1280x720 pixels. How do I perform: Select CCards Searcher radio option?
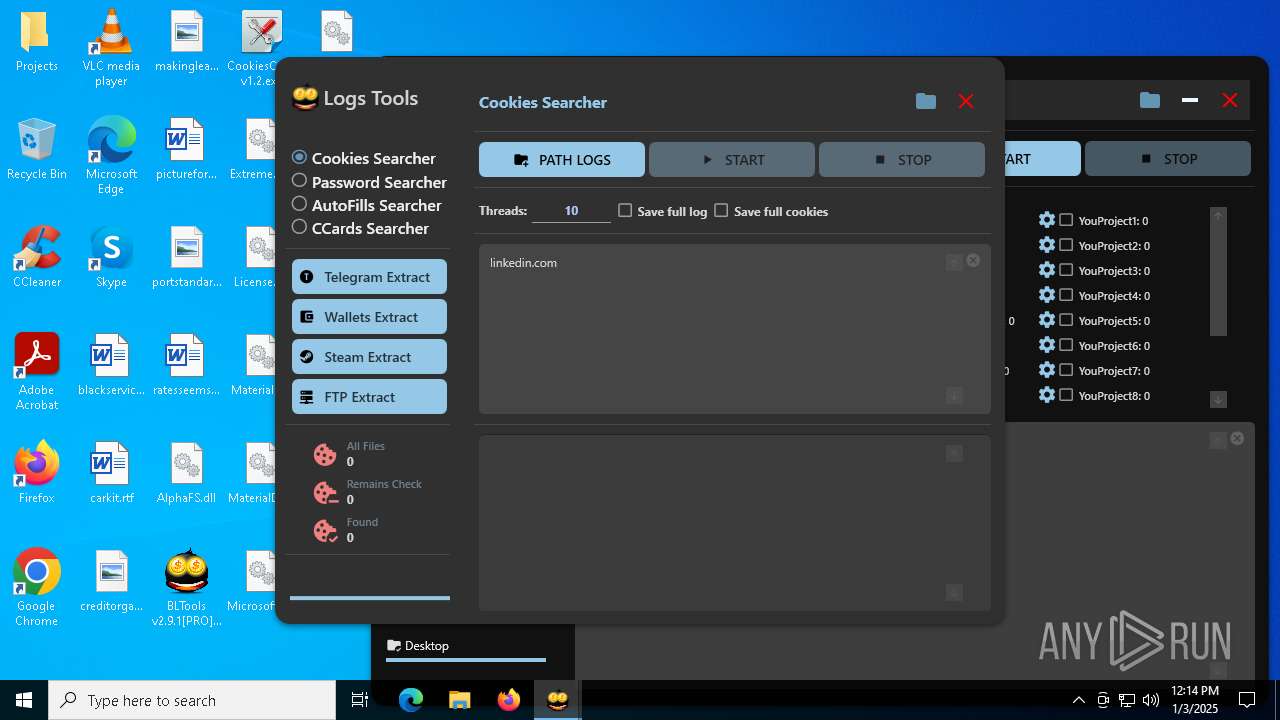[x=299, y=227]
